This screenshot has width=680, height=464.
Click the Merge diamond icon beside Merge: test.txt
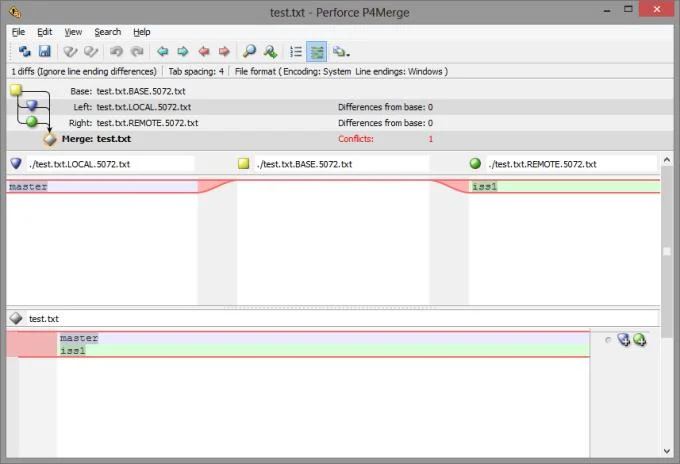point(50,139)
